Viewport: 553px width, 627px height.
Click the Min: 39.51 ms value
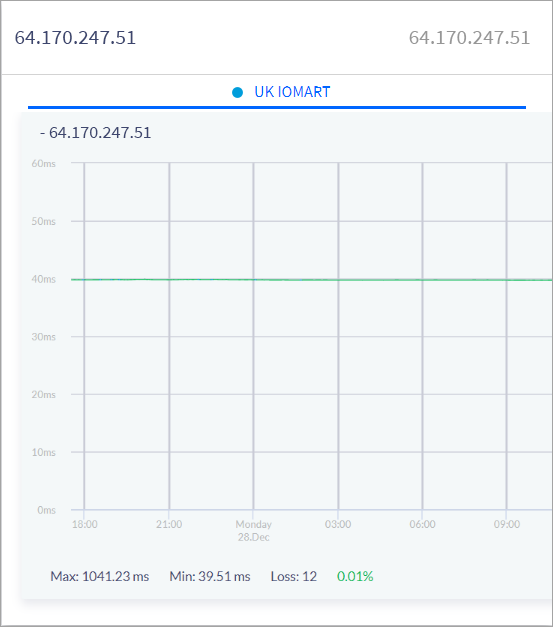tap(210, 576)
